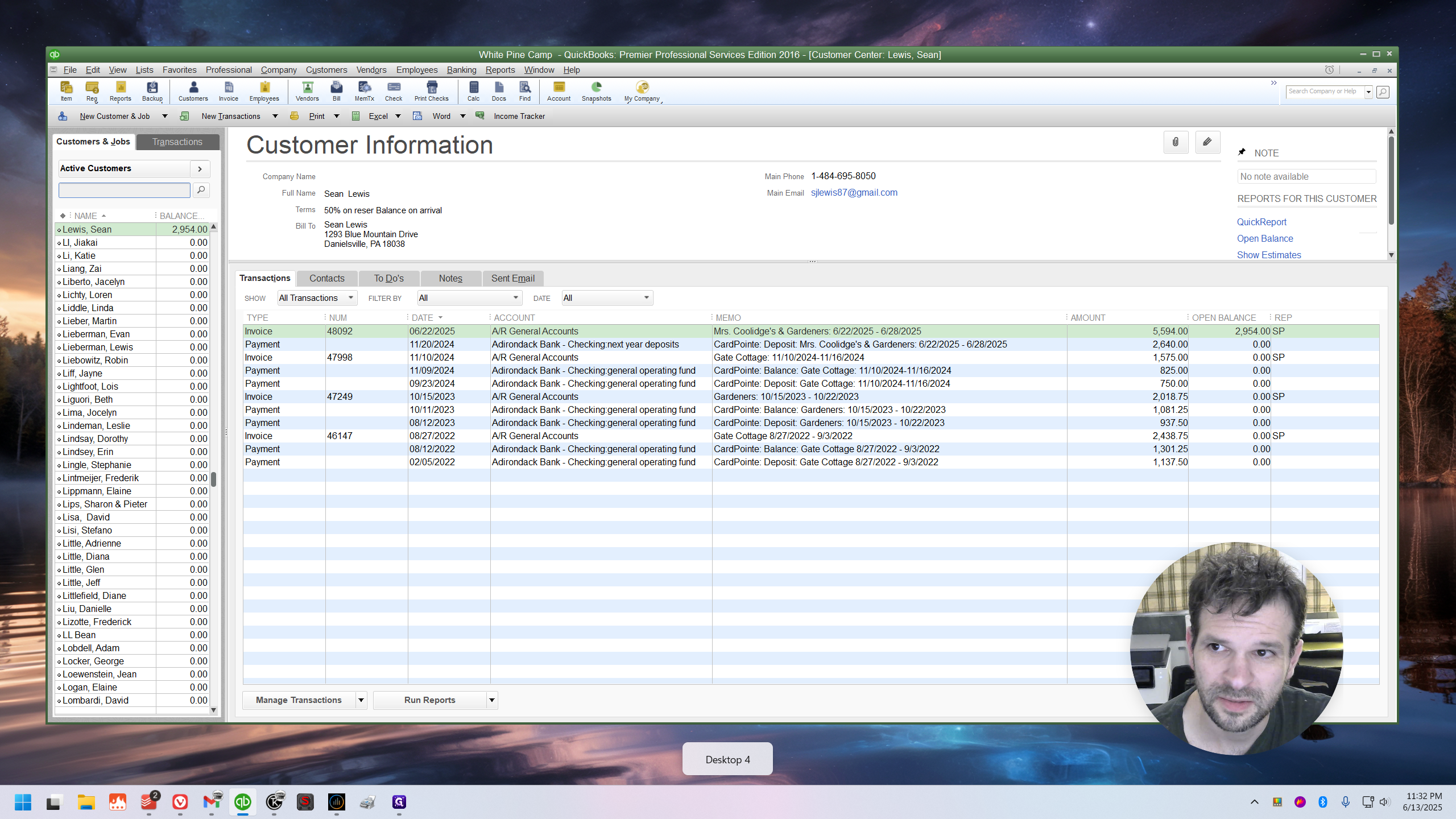Screen dimensions: 1456x819
Task: Switch to the To Do's tab
Action: pyautogui.click(x=389, y=279)
